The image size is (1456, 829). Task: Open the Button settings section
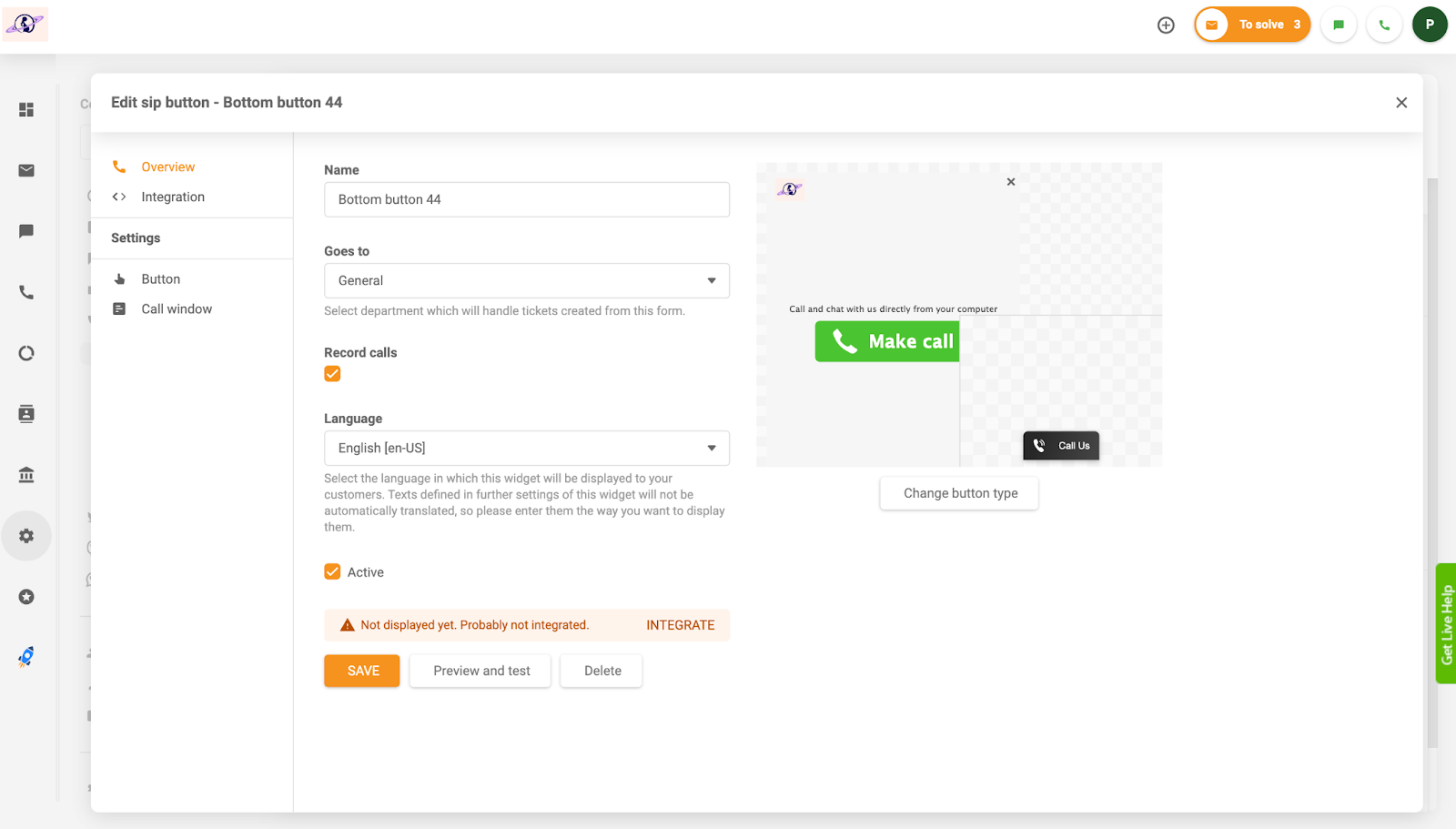tap(160, 279)
